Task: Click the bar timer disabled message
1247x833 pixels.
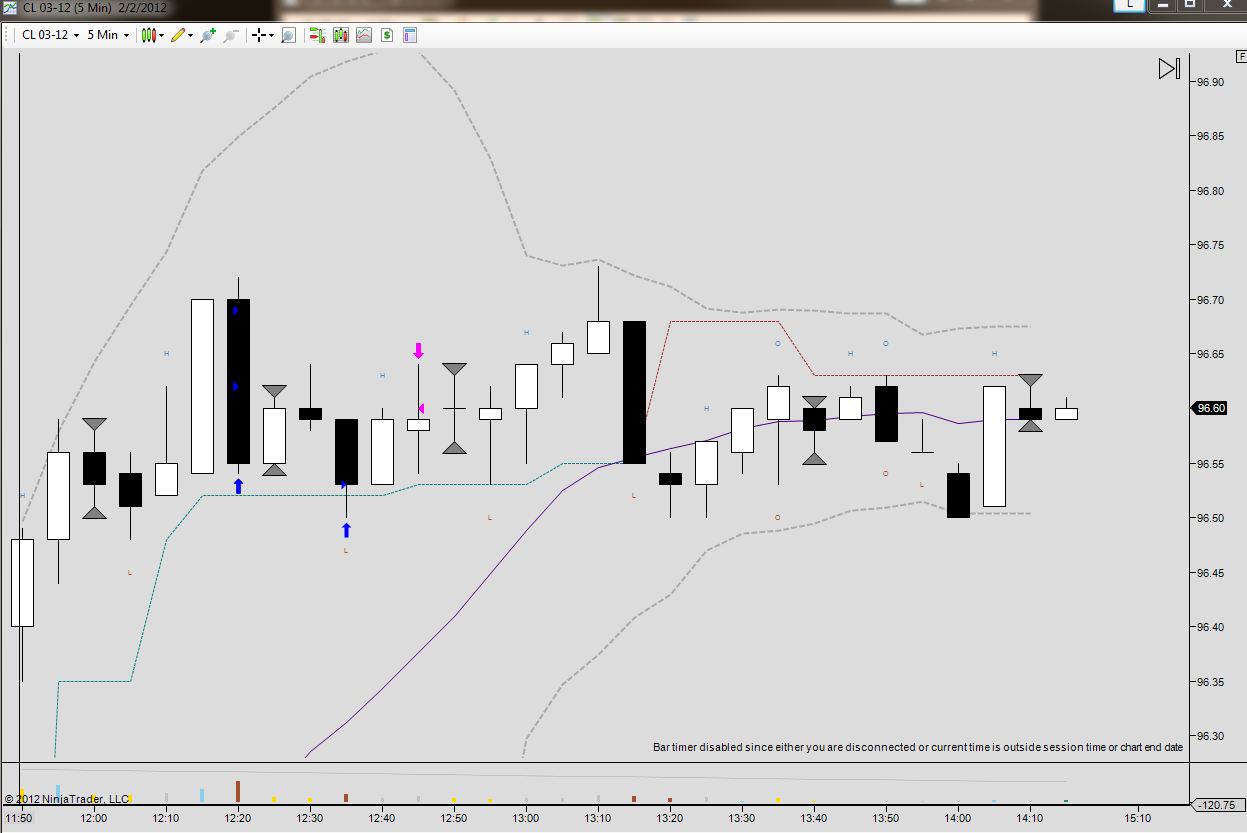Action: (x=918, y=747)
